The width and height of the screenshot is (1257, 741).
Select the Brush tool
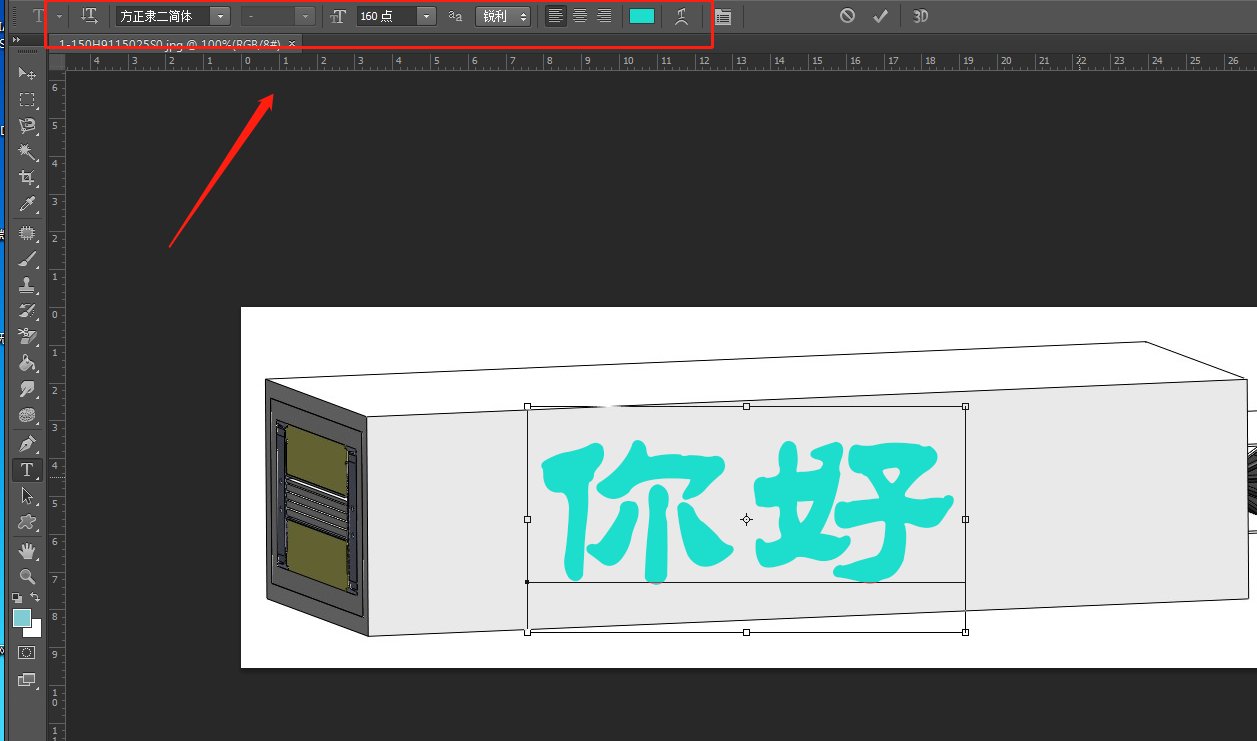click(27, 259)
